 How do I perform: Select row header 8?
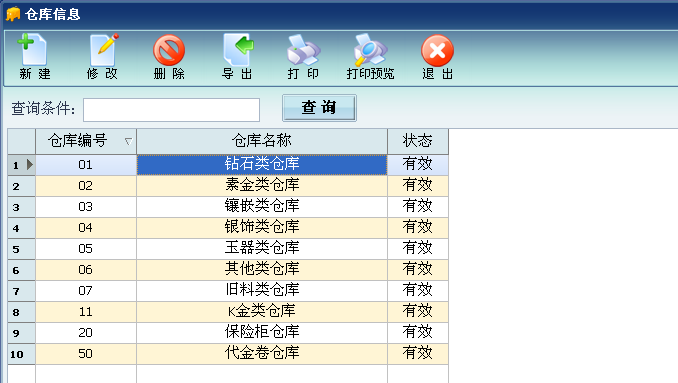click(x=21, y=312)
